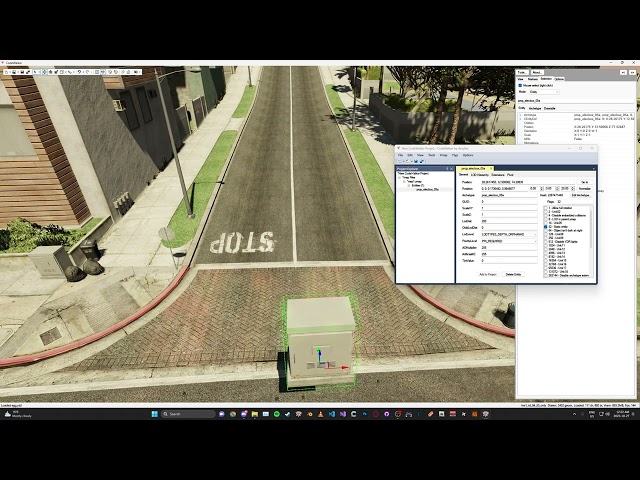Collapse the Ymap Files tree node
The height and width of the screenshot is (480, 640).
[x=400, y=178]
